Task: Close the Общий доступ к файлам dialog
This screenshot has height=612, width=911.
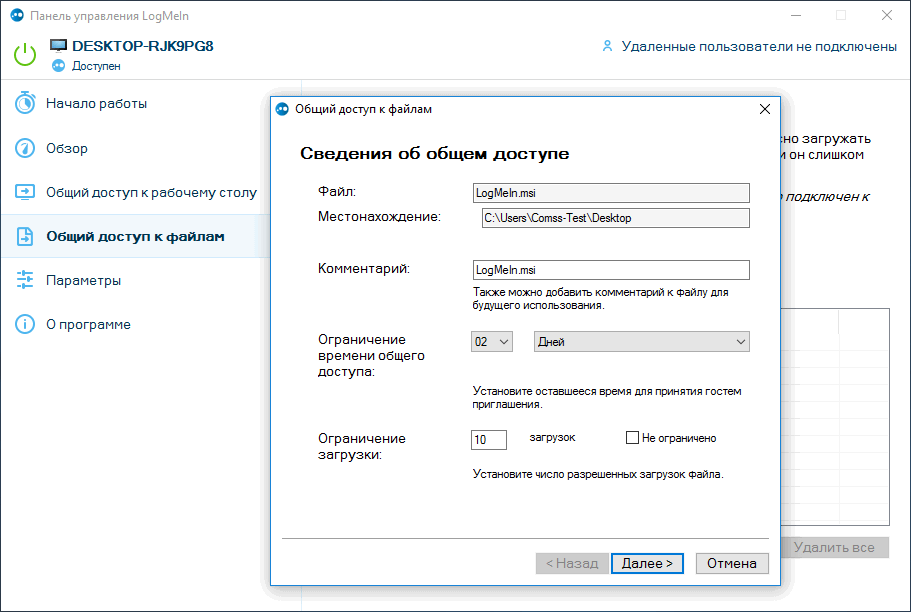Action: pos(765,109)
